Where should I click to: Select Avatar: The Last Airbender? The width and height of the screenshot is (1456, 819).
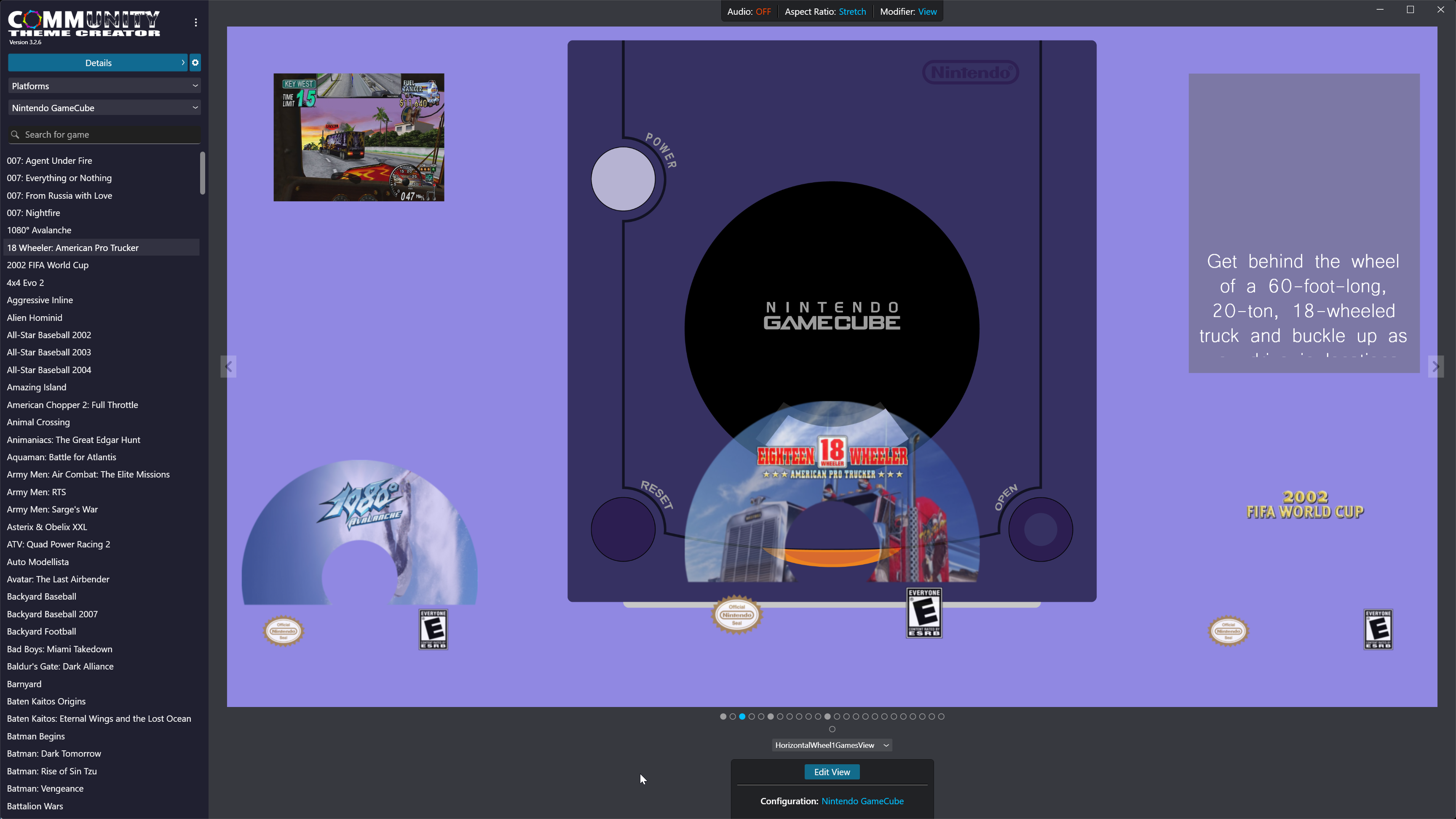[102, 579]
